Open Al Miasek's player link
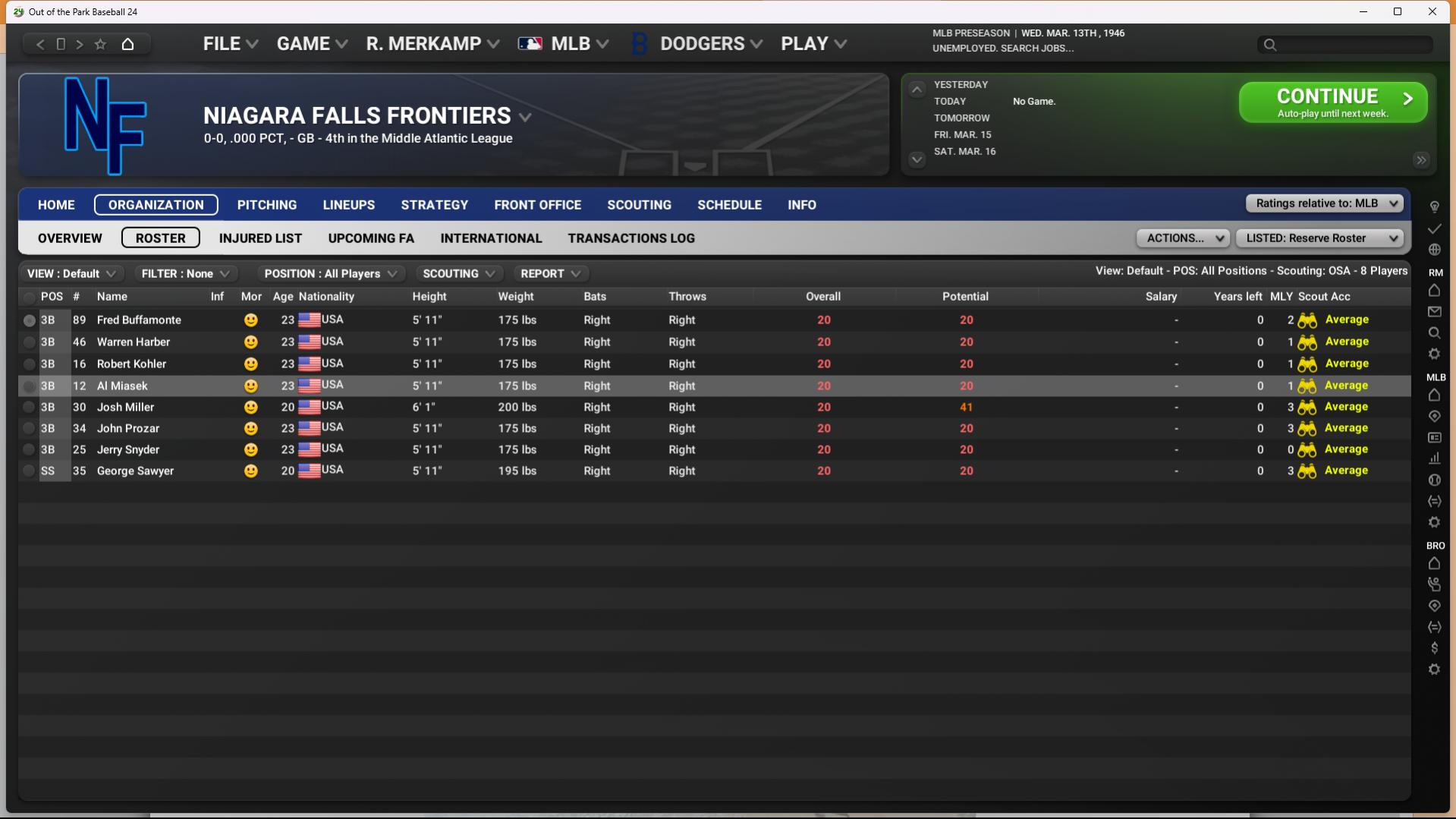Image resolution: width=1456 pixels, height=819 pixels. click(122, 386)
